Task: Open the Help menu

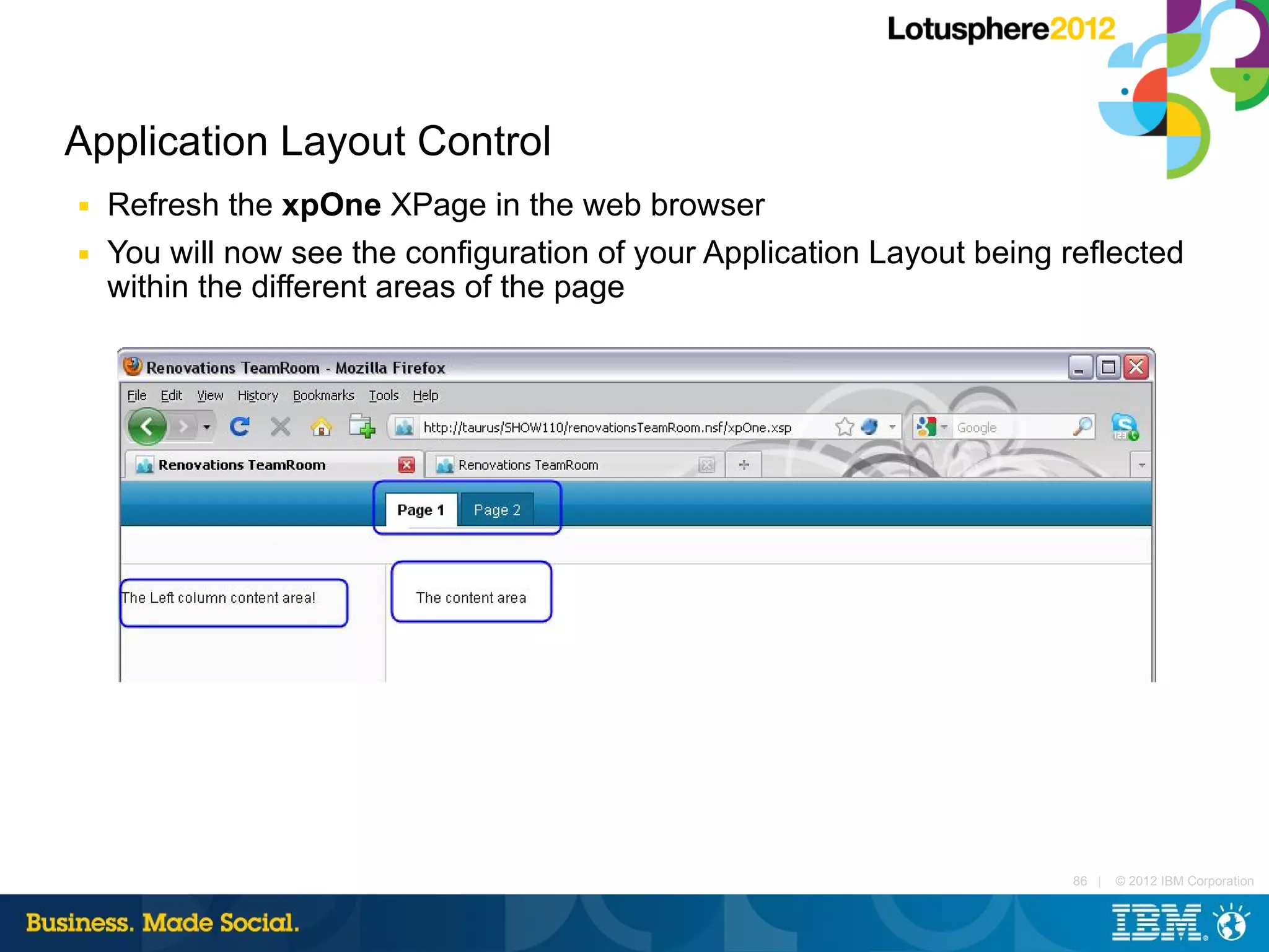Action: 426,395
